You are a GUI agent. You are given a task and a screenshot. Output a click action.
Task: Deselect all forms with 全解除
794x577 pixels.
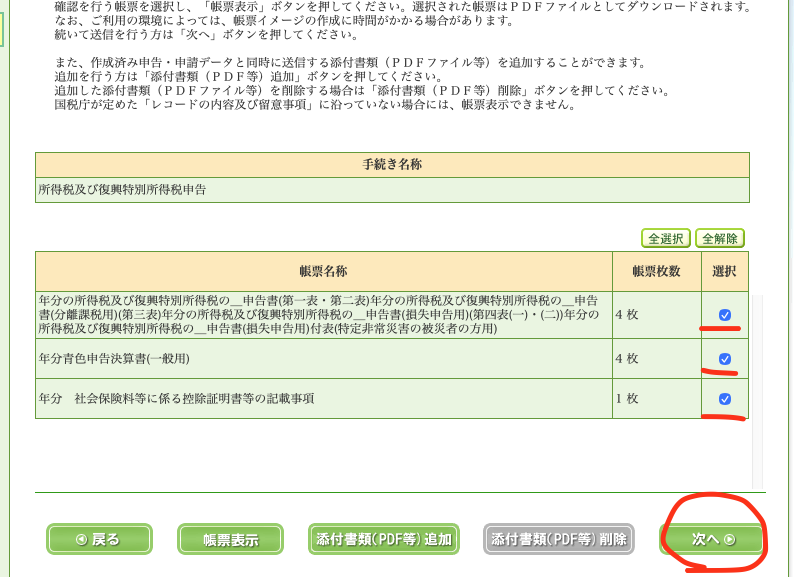720,238
